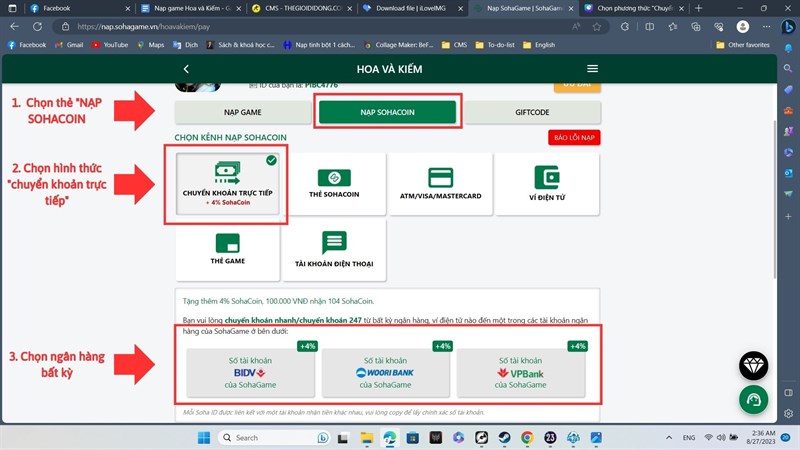Image resolution: width=800 pixels, height=450 pixels.
Task: Show hidden system tray icons chevron
Action: click(669, 438)
